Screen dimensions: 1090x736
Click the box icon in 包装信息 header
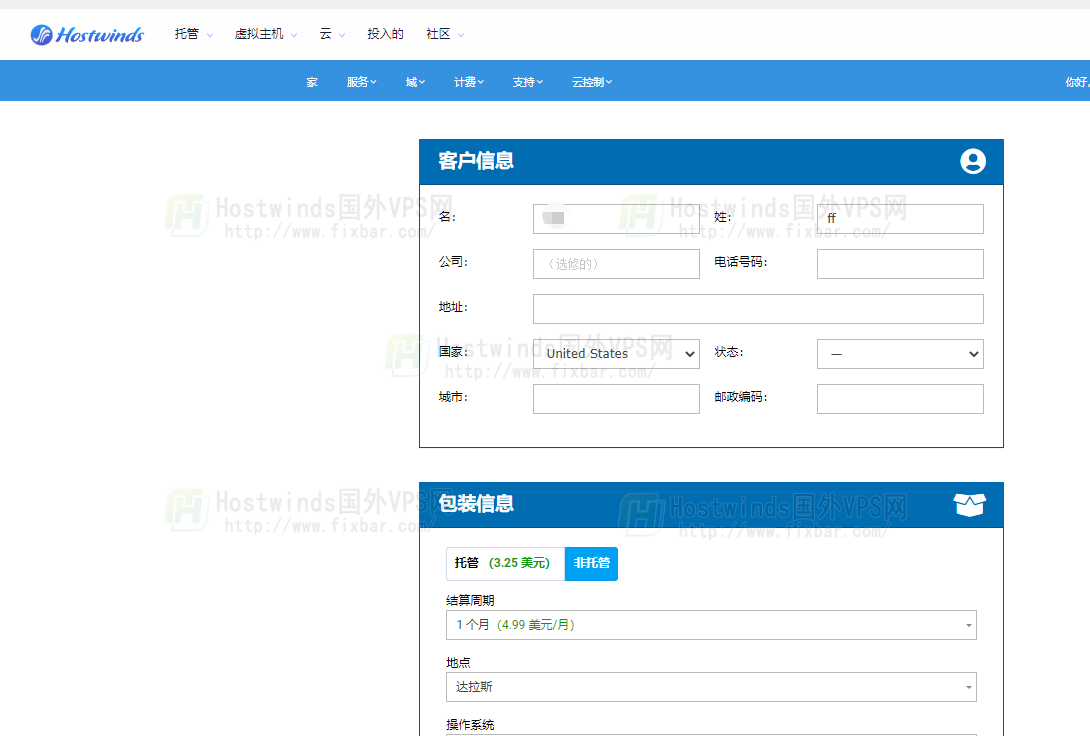tap(969, 505)
